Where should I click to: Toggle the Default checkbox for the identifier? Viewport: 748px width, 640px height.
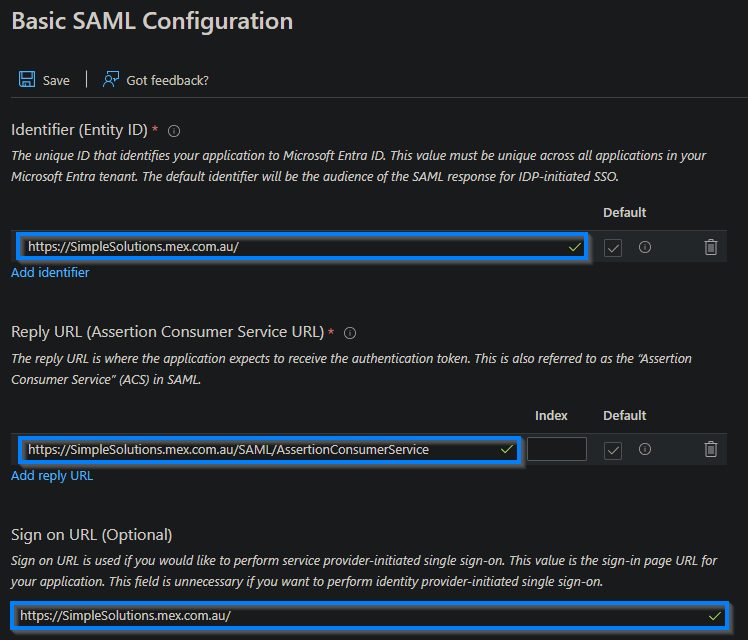pyautogui.click(x=613, y=248)
